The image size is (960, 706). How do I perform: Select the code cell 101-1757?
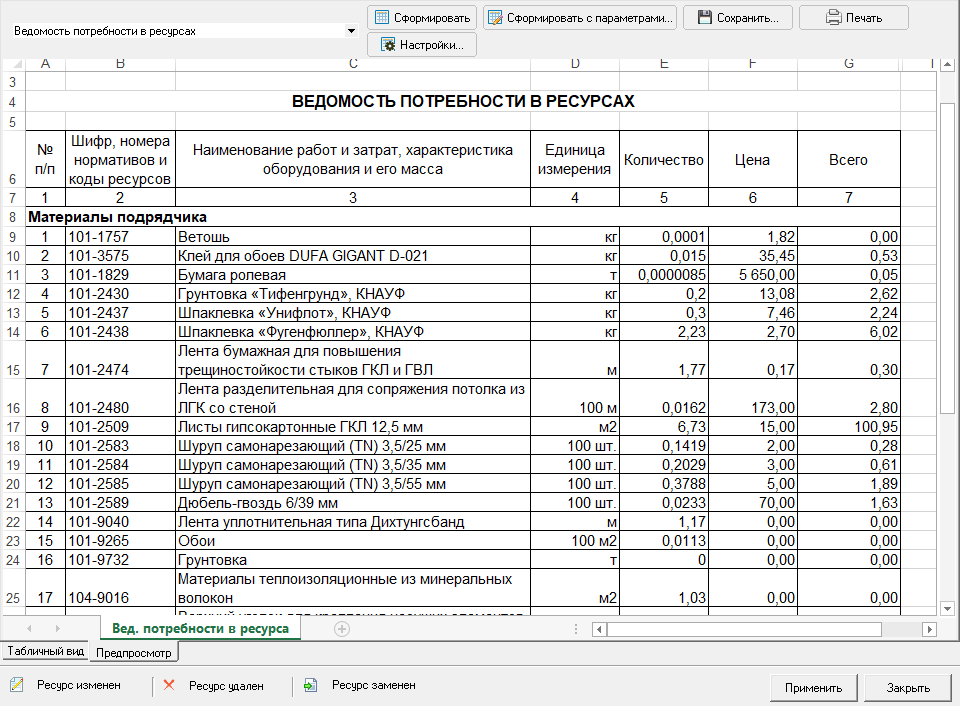[120, 237]
